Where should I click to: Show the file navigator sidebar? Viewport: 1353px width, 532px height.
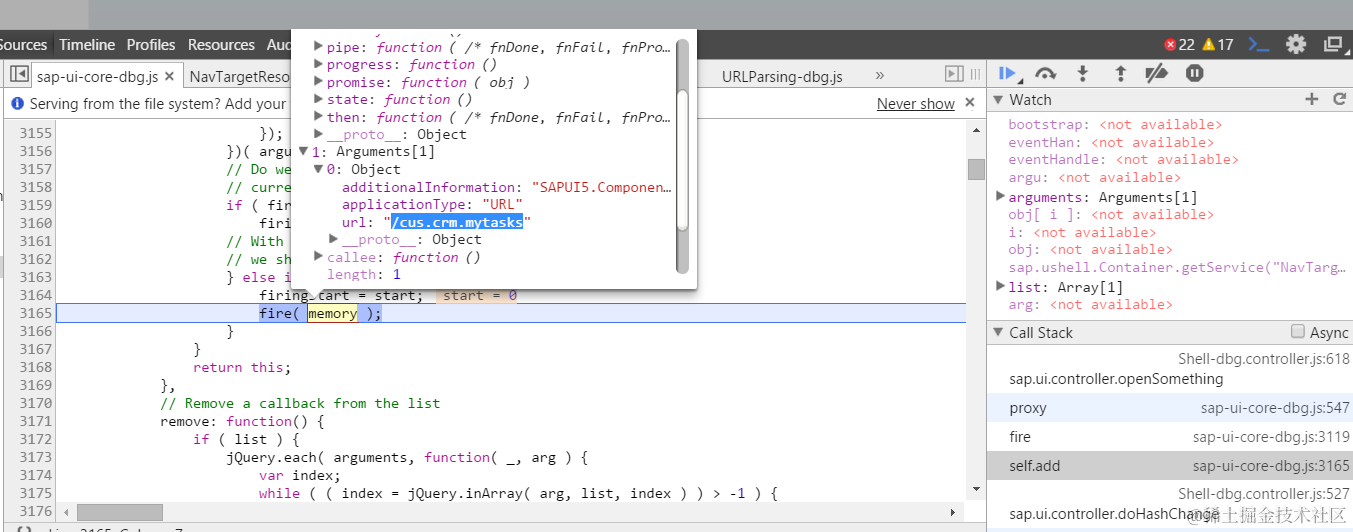19,75
